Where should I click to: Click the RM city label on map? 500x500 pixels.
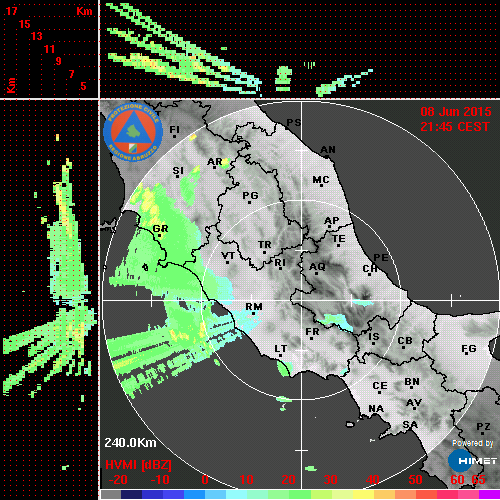click(254, 306)
